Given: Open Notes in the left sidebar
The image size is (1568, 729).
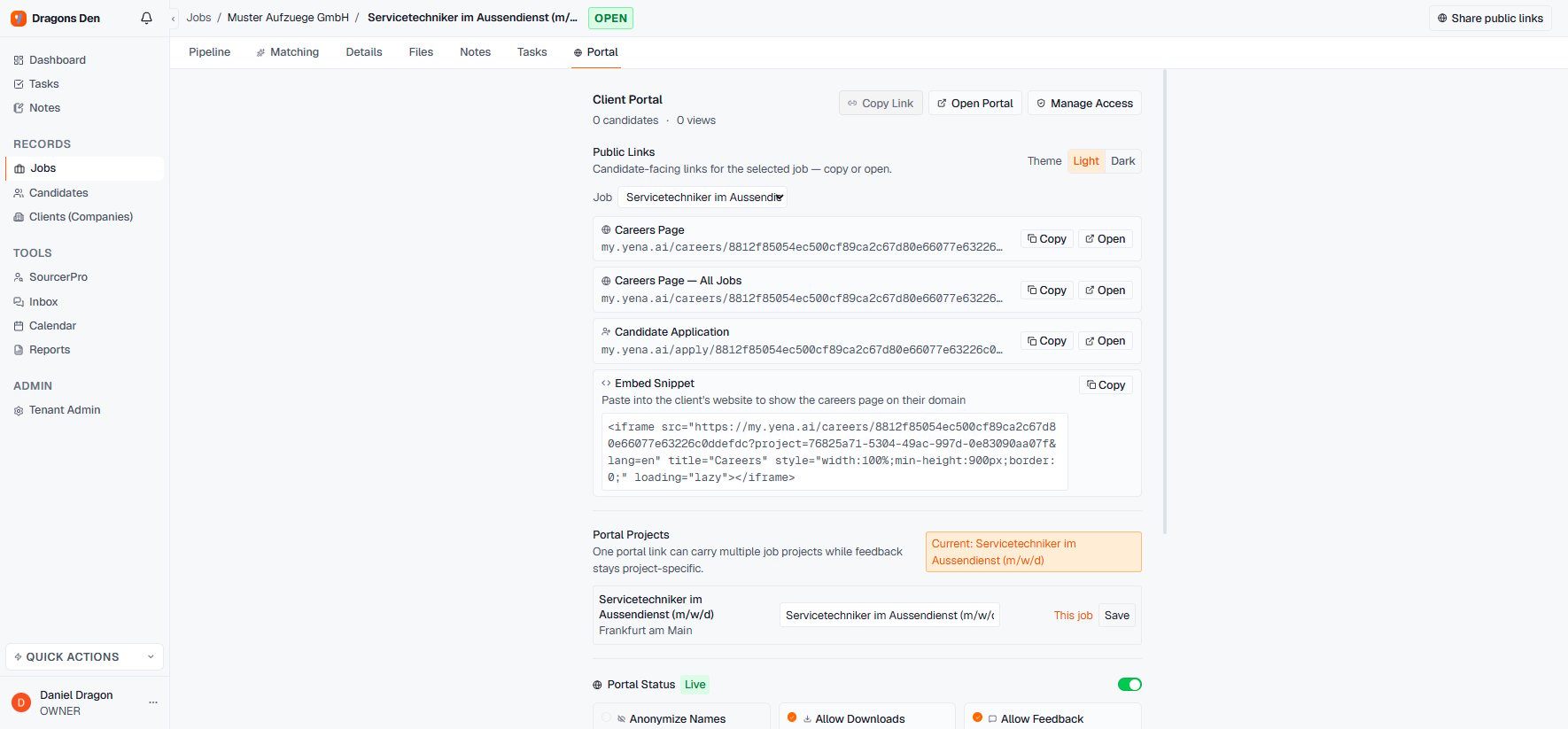Looking at the screenshot, I should click(x=44, y=108).
